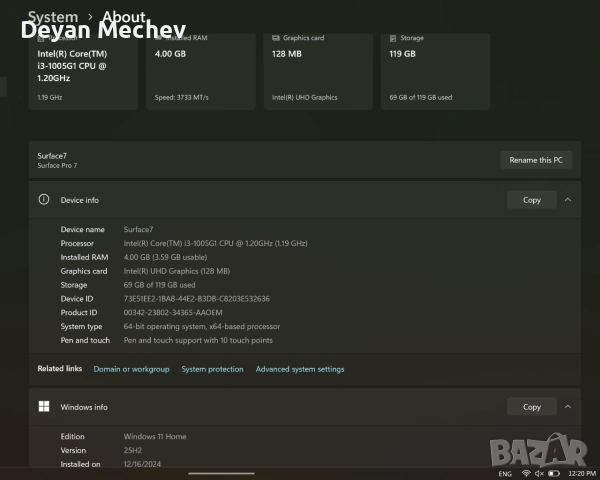Select the Product ID value 00342-23802-34365-AAOEM
Image resolution: width=600 pixels, height=480 pixels.
(173, 312)
